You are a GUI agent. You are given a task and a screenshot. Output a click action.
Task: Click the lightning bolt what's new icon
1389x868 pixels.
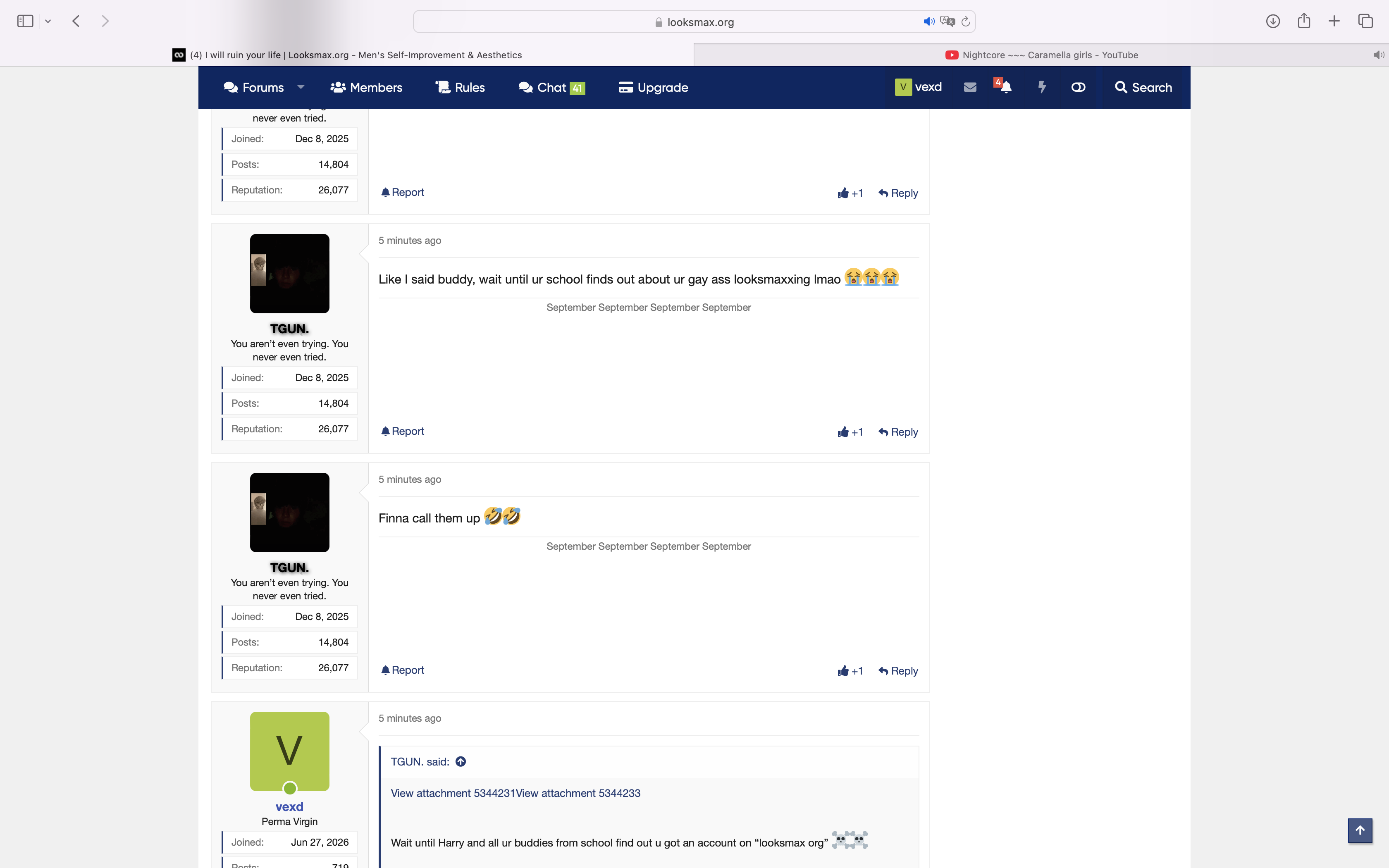(x=1042, y=87)
